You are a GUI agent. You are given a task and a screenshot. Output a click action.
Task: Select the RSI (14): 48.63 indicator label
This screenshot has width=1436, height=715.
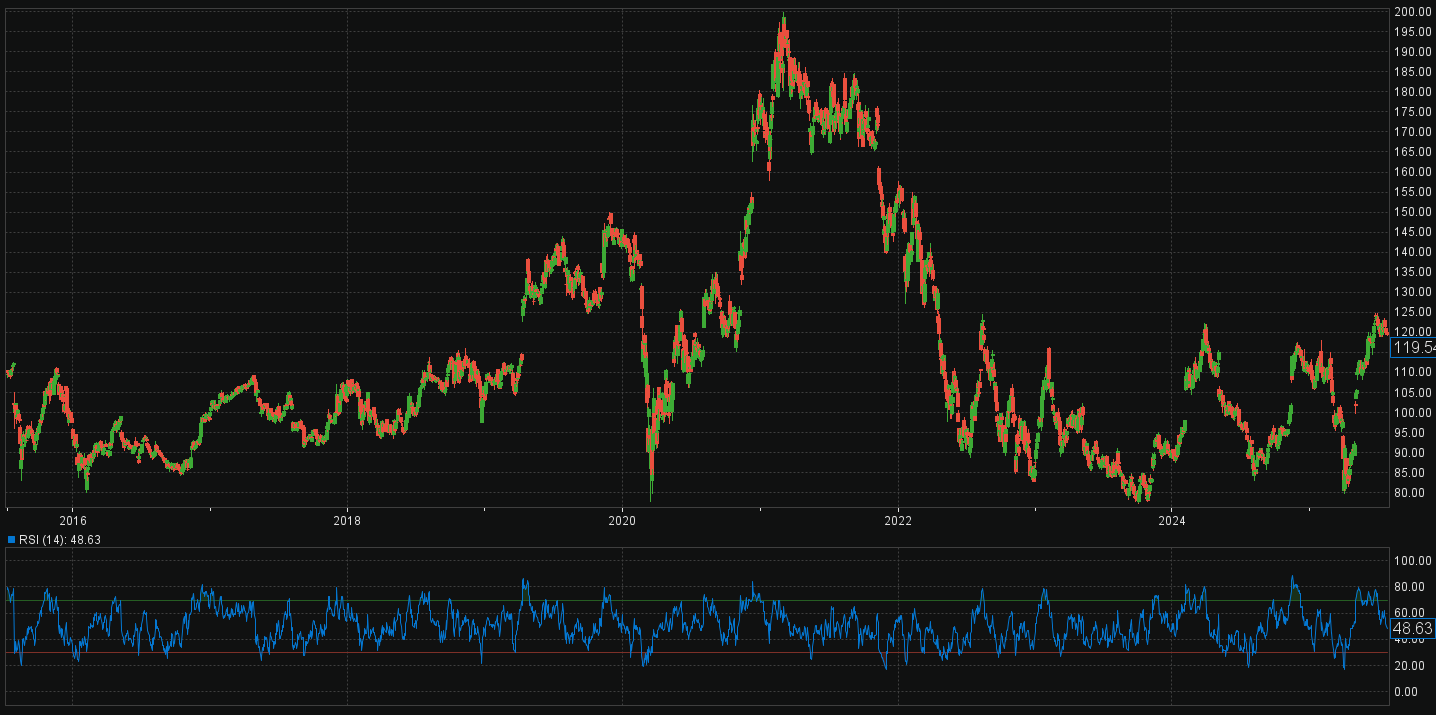click(x=60, y=539)
